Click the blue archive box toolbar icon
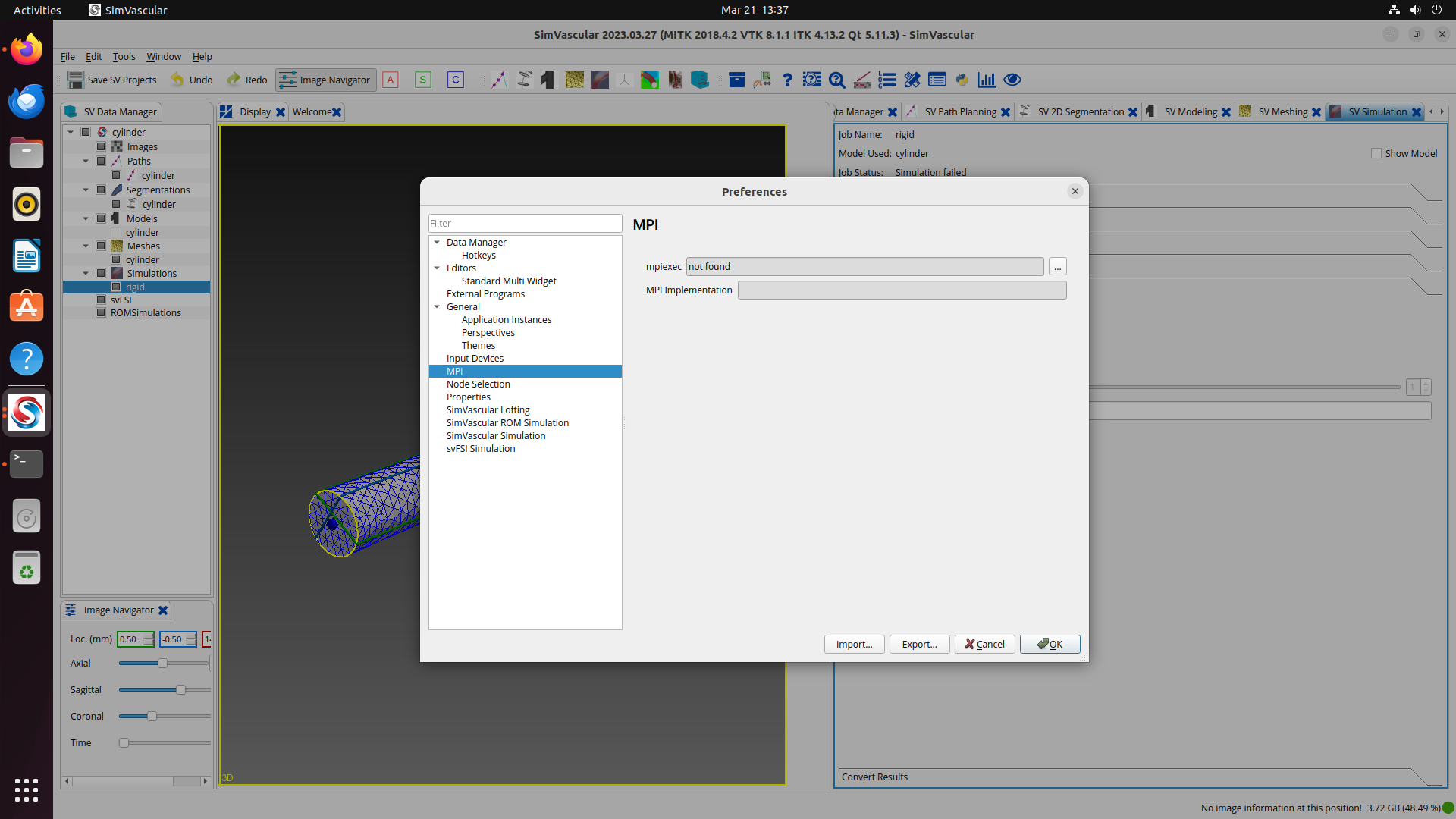 tap(736, 80)
